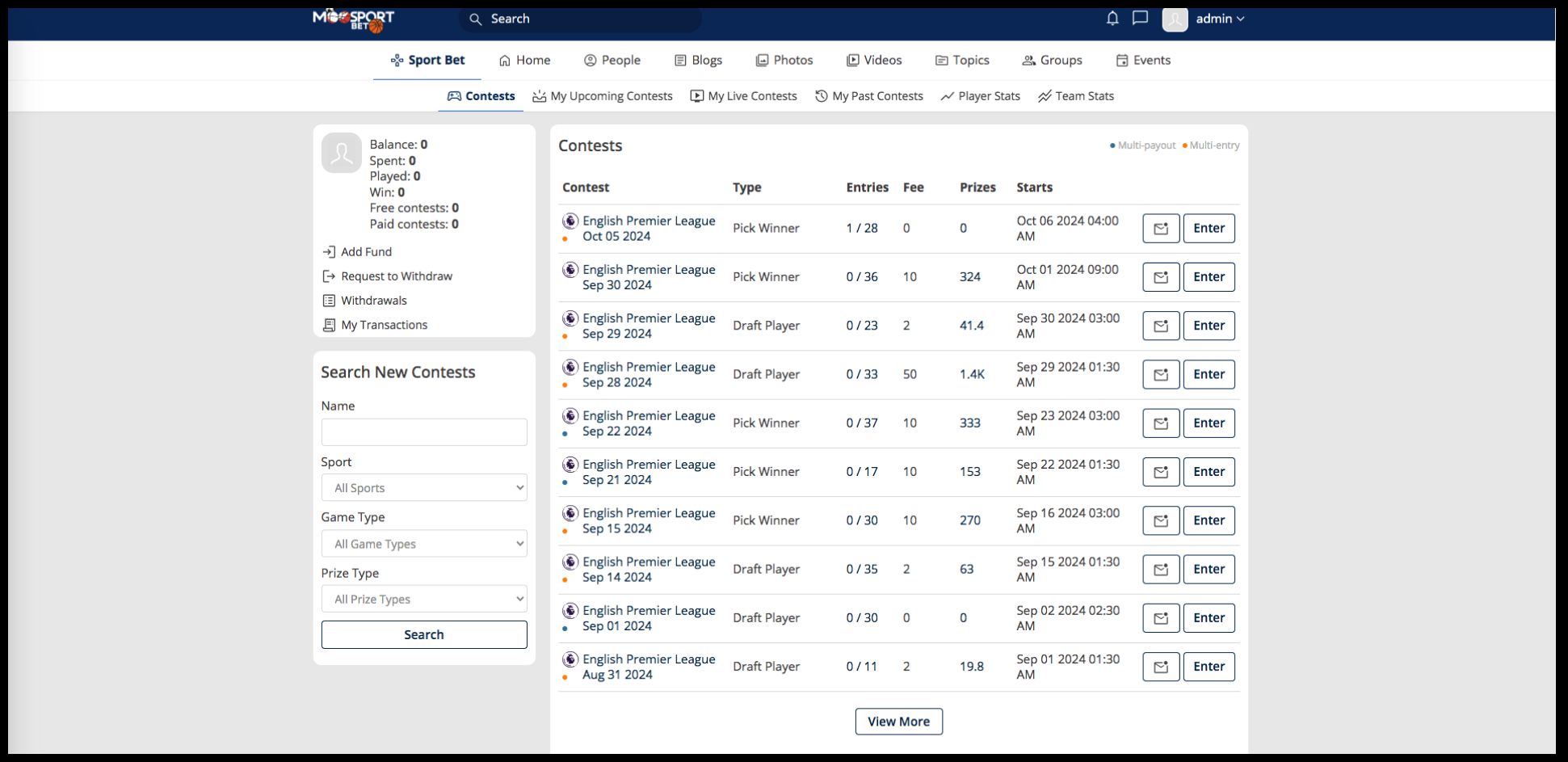Open the Blogs tab
This screenshot has height=762, width=1568.
click(698, 60)
